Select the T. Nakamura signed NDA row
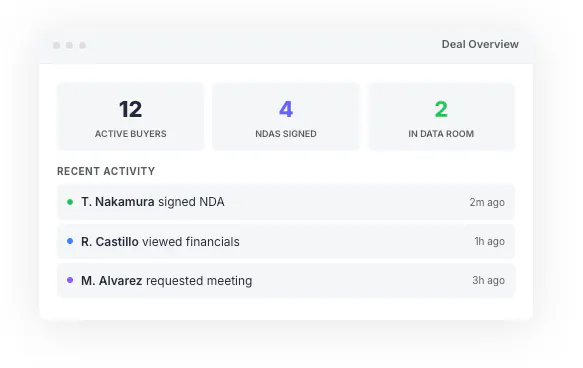Viewport: 583px width, 368px height. [x=286, y=202]
